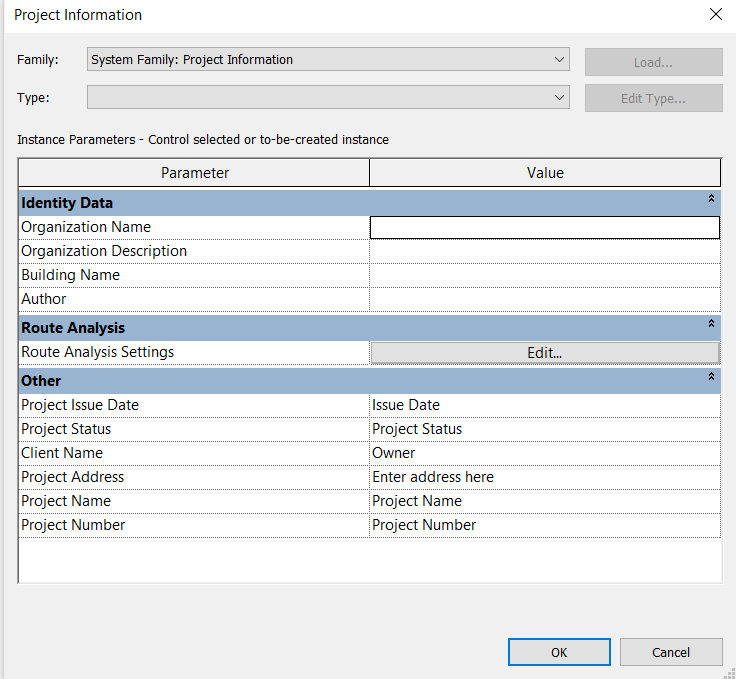Screen dimensions: 736x679
Task: Edit the Project Name value cell
Action: (x=545, y=501)
